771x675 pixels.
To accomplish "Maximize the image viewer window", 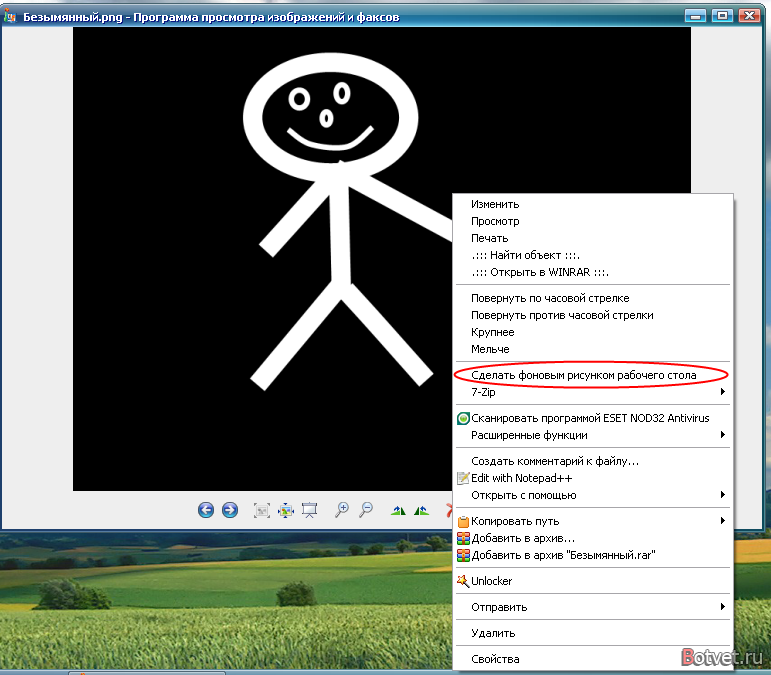I will tap(722, 16).
